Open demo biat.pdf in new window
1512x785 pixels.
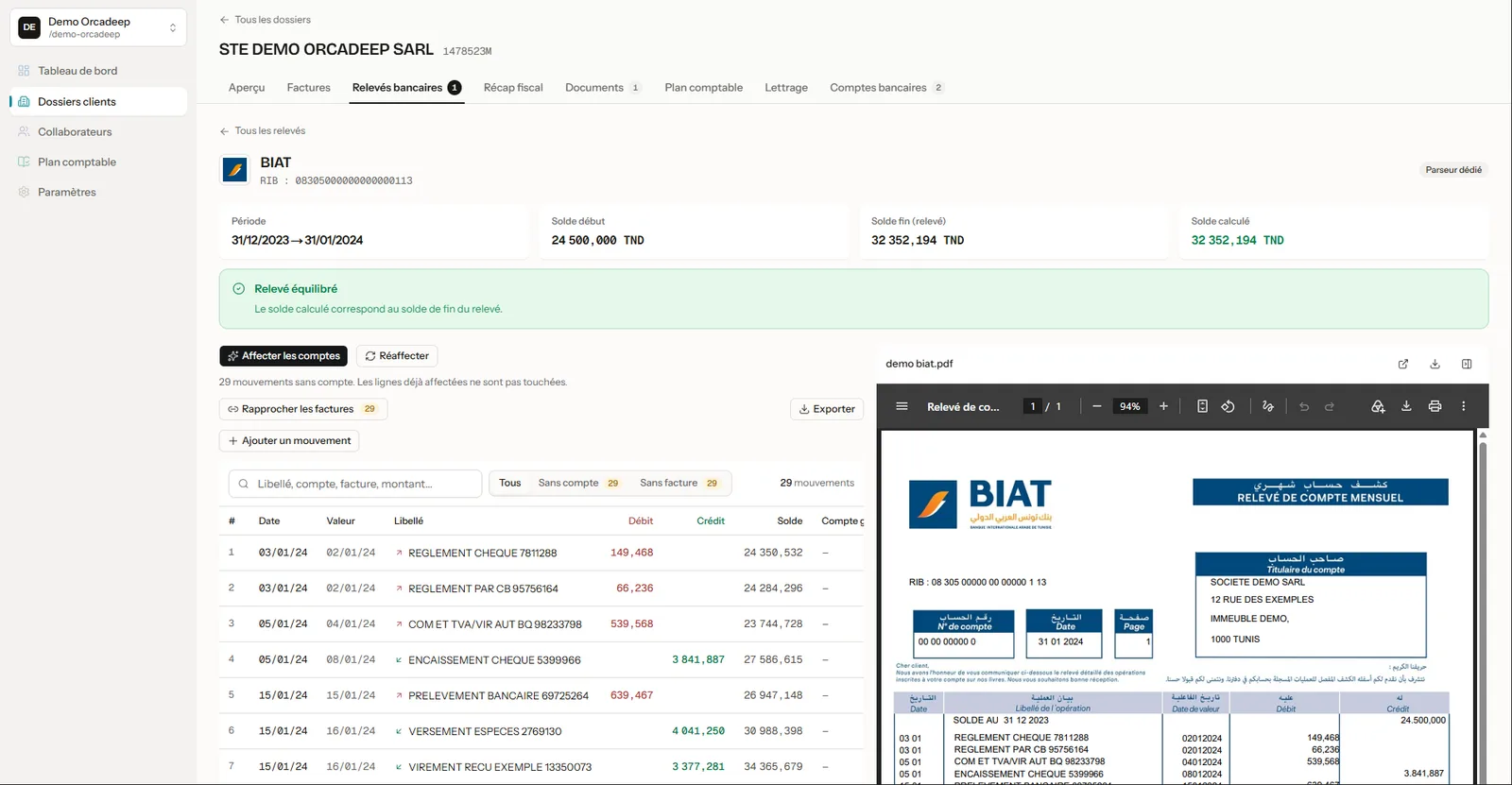(1403, 364)
